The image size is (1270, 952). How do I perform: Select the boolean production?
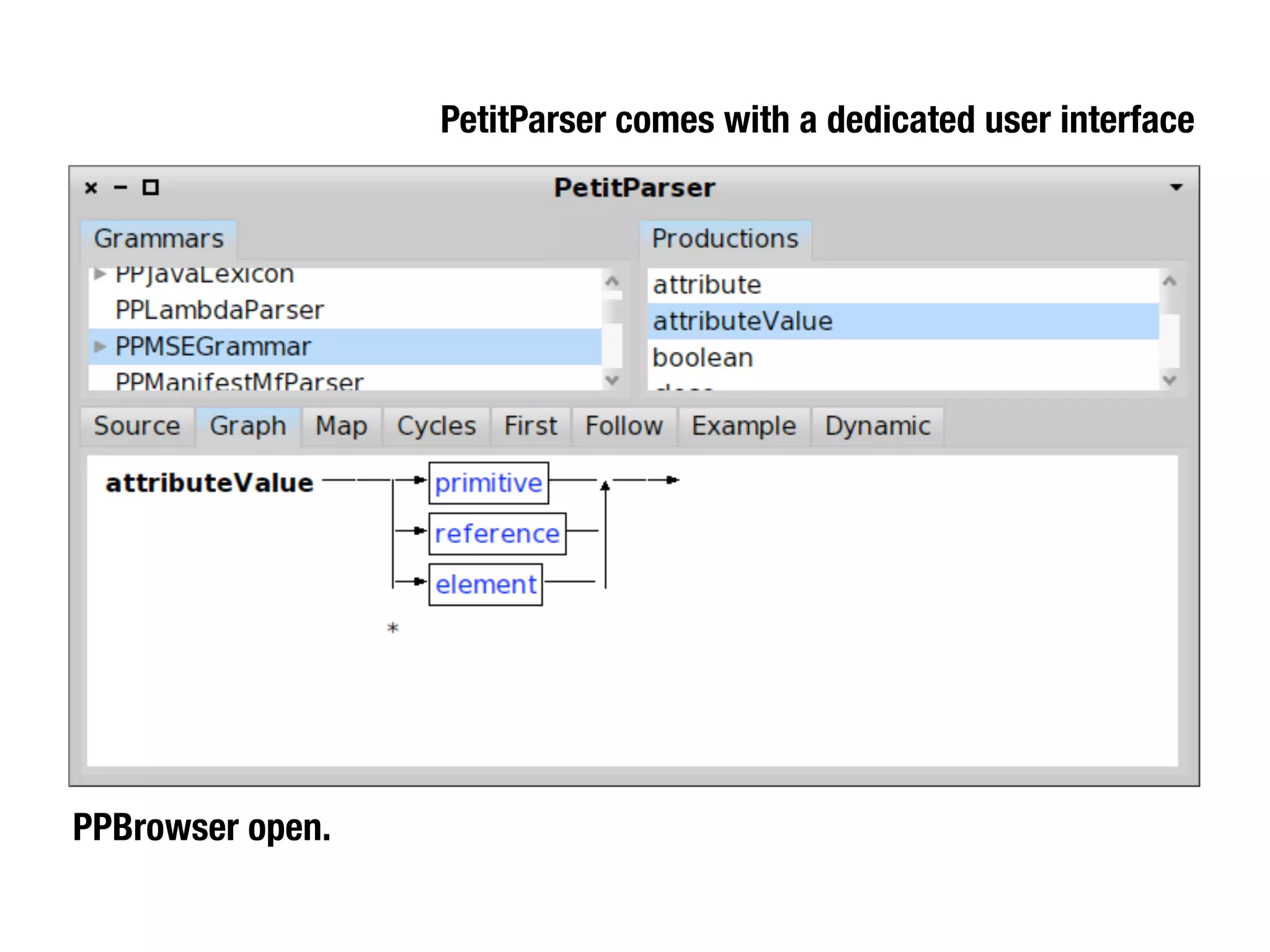click(x=903, y=358)
